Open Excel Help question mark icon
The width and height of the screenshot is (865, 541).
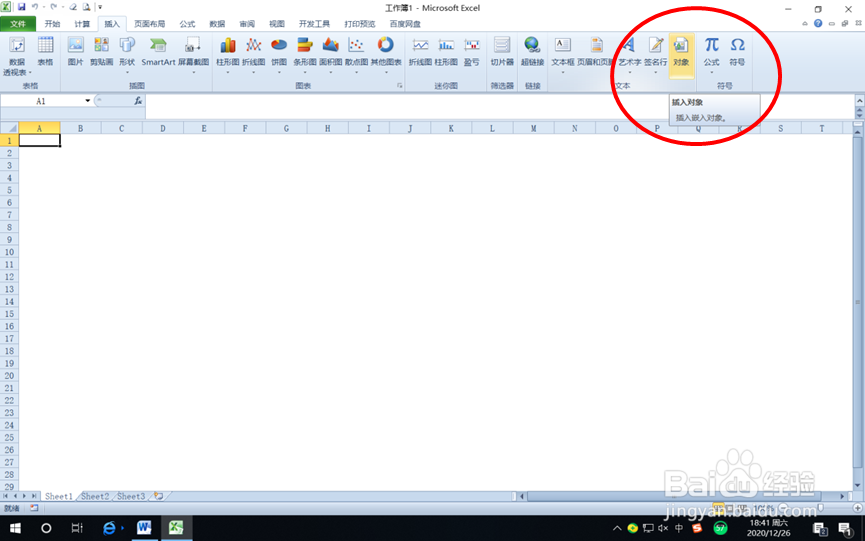818,23
